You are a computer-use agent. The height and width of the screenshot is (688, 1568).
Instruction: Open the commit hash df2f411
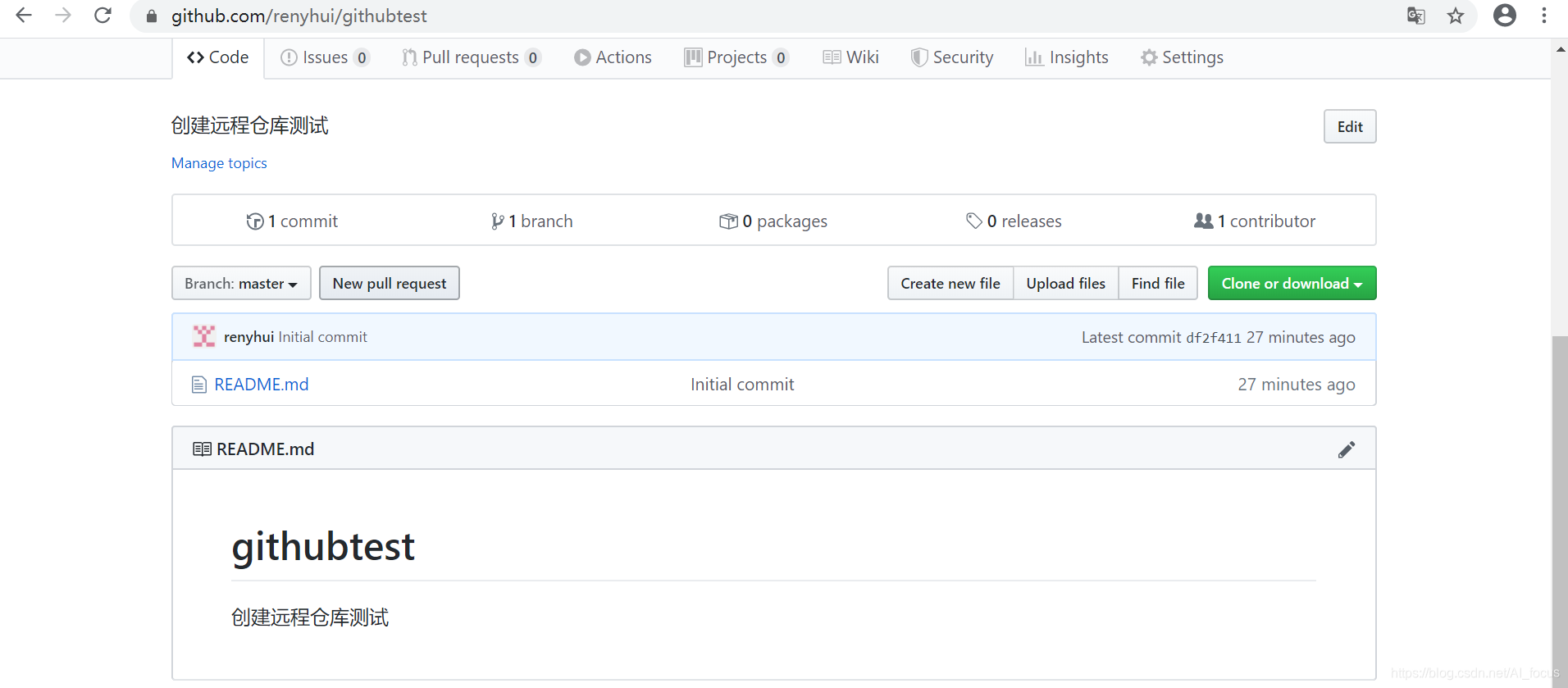click(x=1214, y=338)
